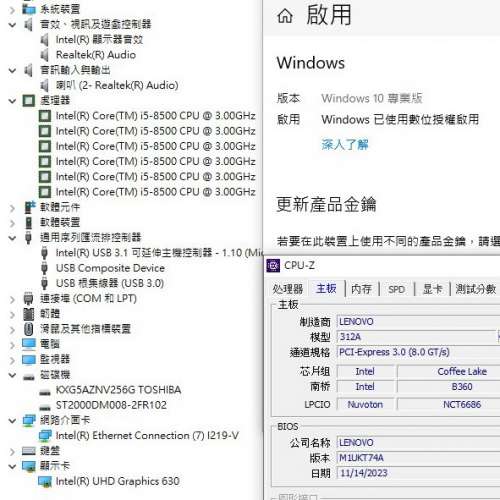The image size is (500, 500).
Task: Click the 韌體 category icon
Action: click(x=29, y=314)
